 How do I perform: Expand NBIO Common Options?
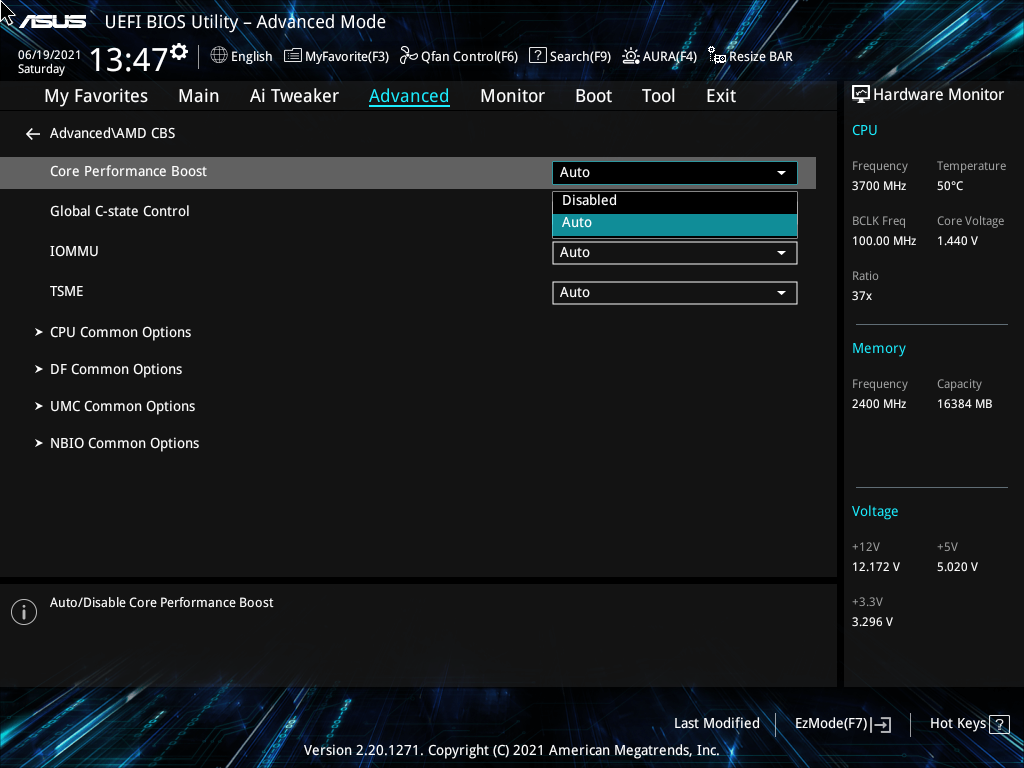pyautogui.click(x=124, y=442)
